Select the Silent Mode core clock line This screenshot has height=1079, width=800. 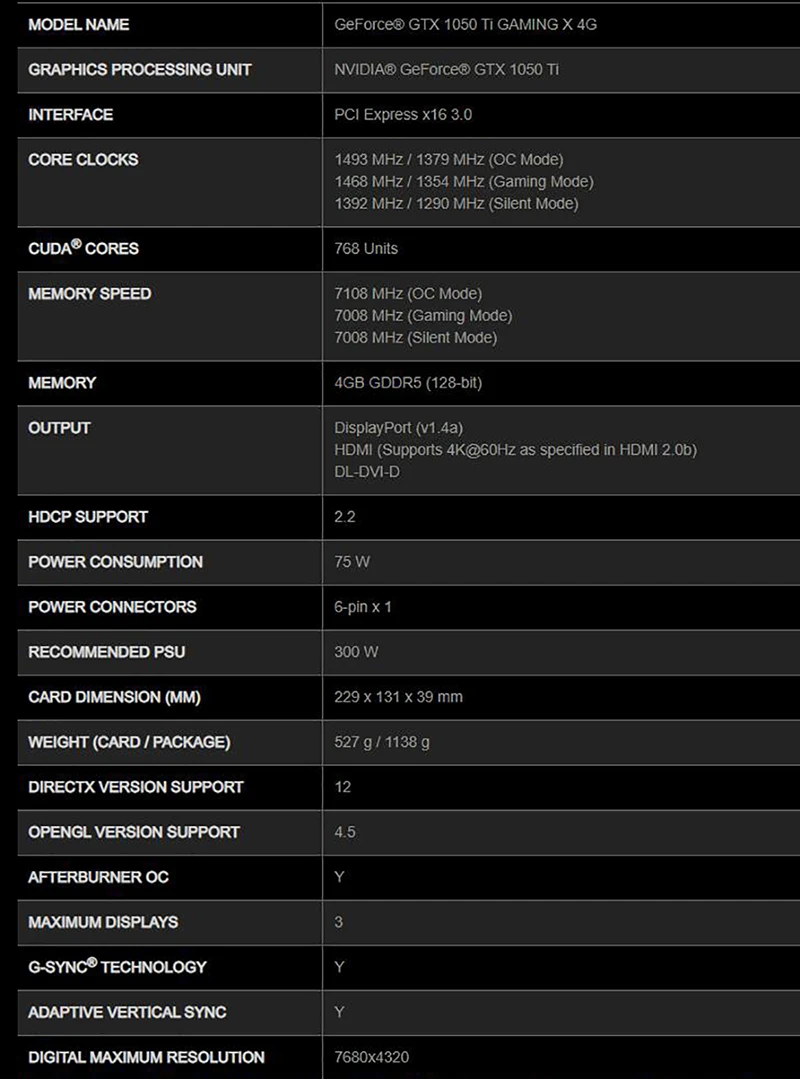click(456, 203)
